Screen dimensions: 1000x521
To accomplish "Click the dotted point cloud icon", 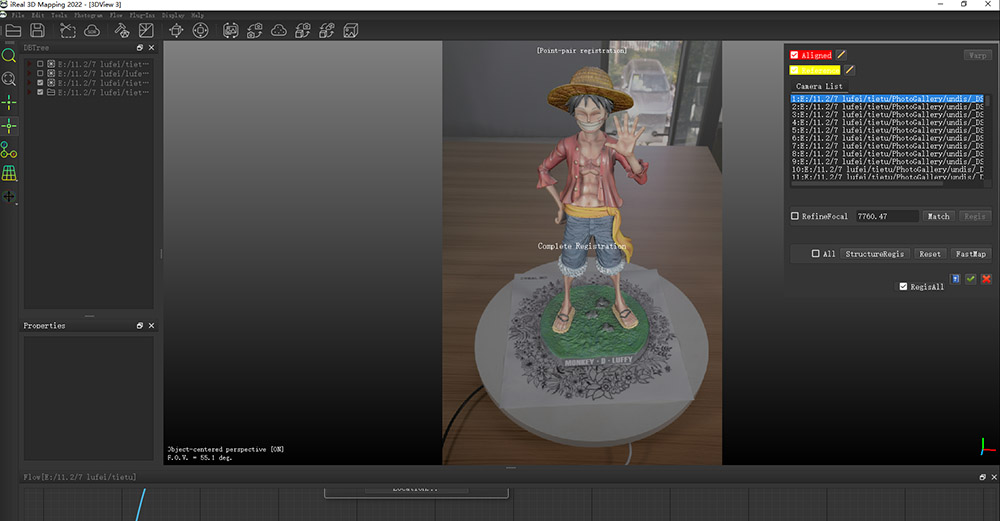I will (x=279, y=30).
